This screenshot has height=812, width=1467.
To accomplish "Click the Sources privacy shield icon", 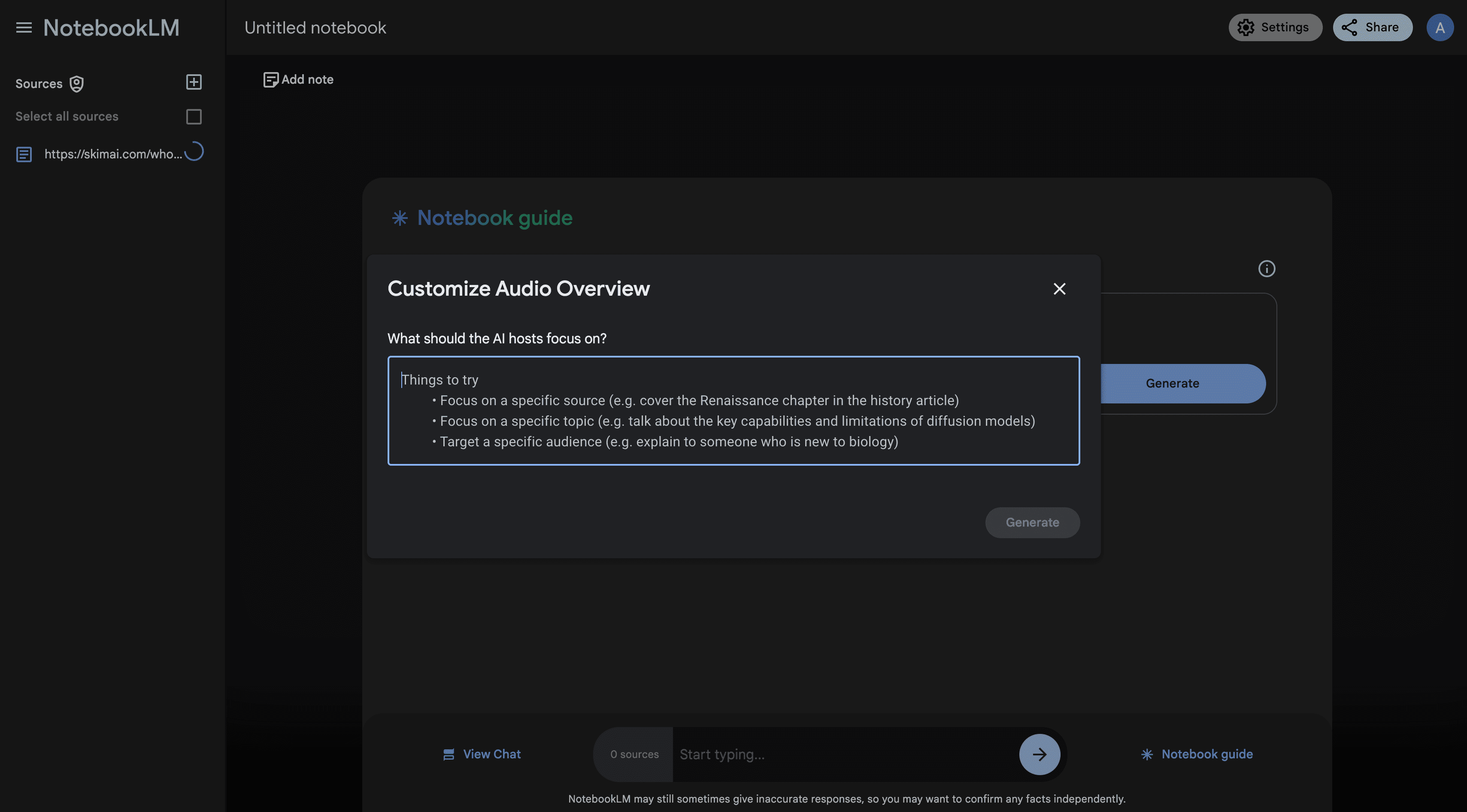I will pyautogui.click(x=76, y=84).
